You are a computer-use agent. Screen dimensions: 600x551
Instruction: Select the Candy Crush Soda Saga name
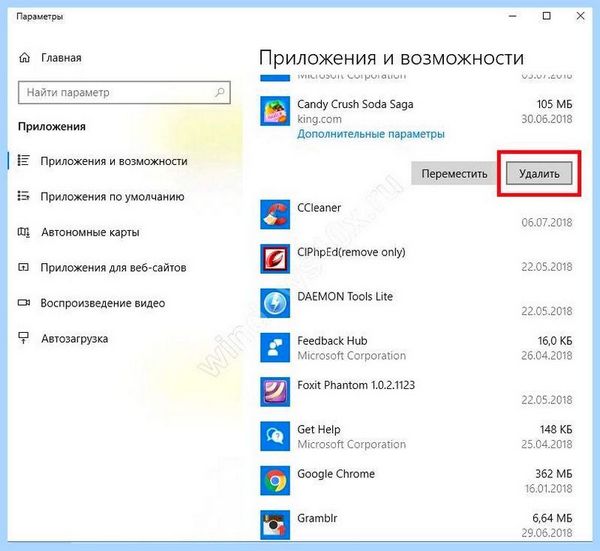pyautogui.click(x=355, y=104)
